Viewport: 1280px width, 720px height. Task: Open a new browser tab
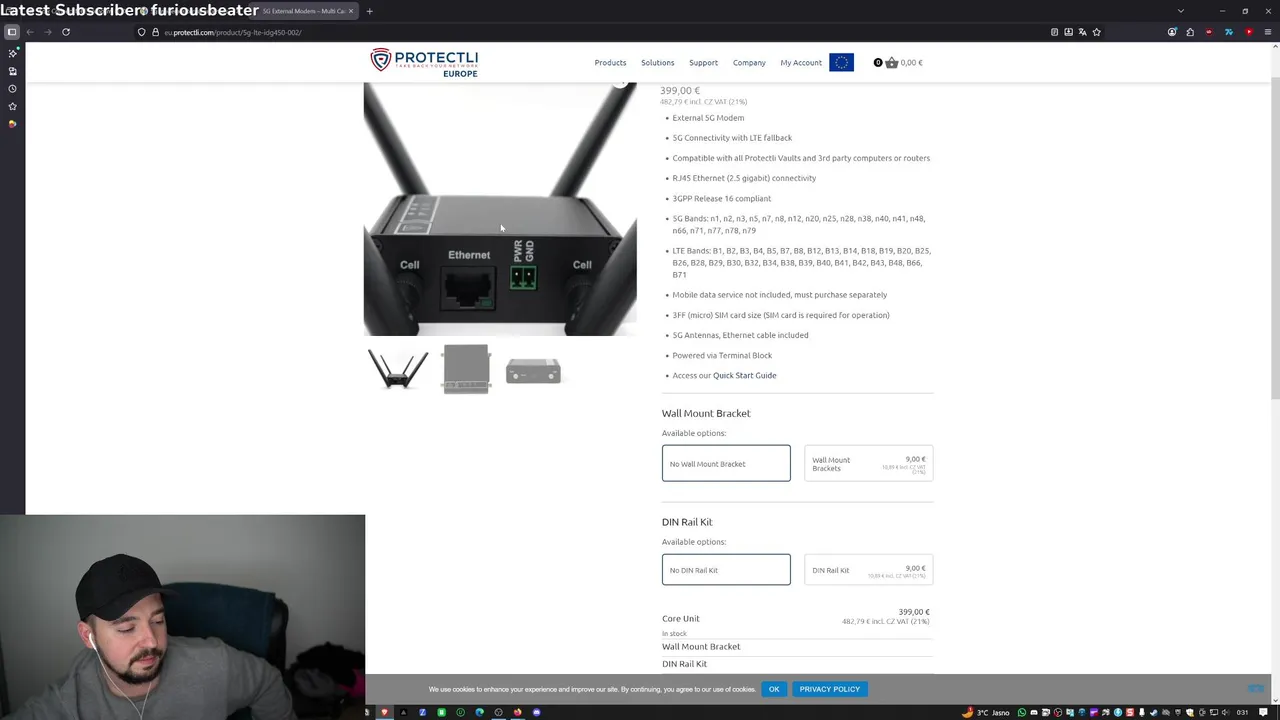point(369,11)
